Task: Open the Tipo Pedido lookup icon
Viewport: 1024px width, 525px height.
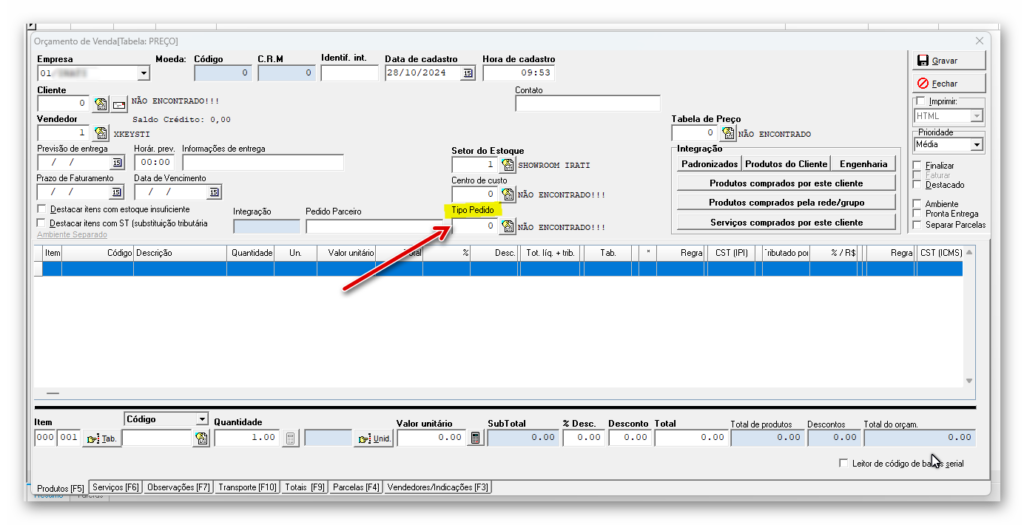Action: (x=507, y=227)
